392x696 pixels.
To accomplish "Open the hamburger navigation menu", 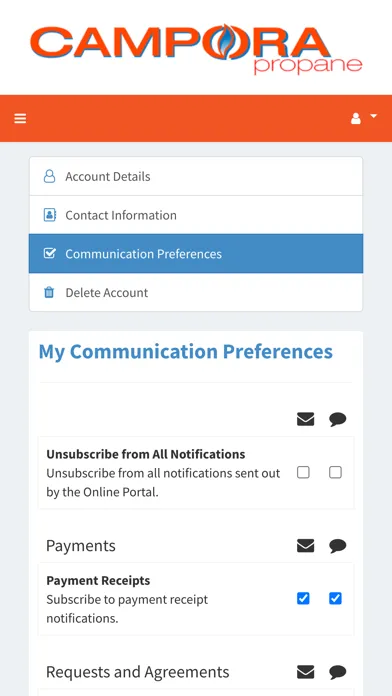I will [x=20, y=119].
